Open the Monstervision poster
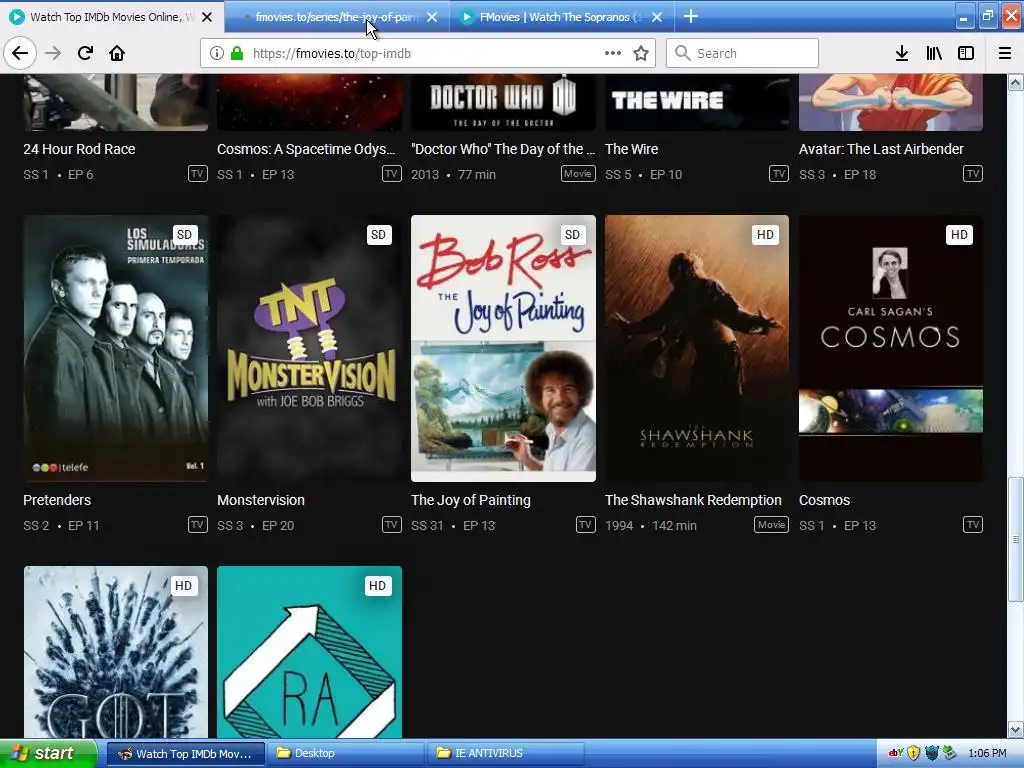This screenshot has height=768, width=1024. click(x=309, y=348)
